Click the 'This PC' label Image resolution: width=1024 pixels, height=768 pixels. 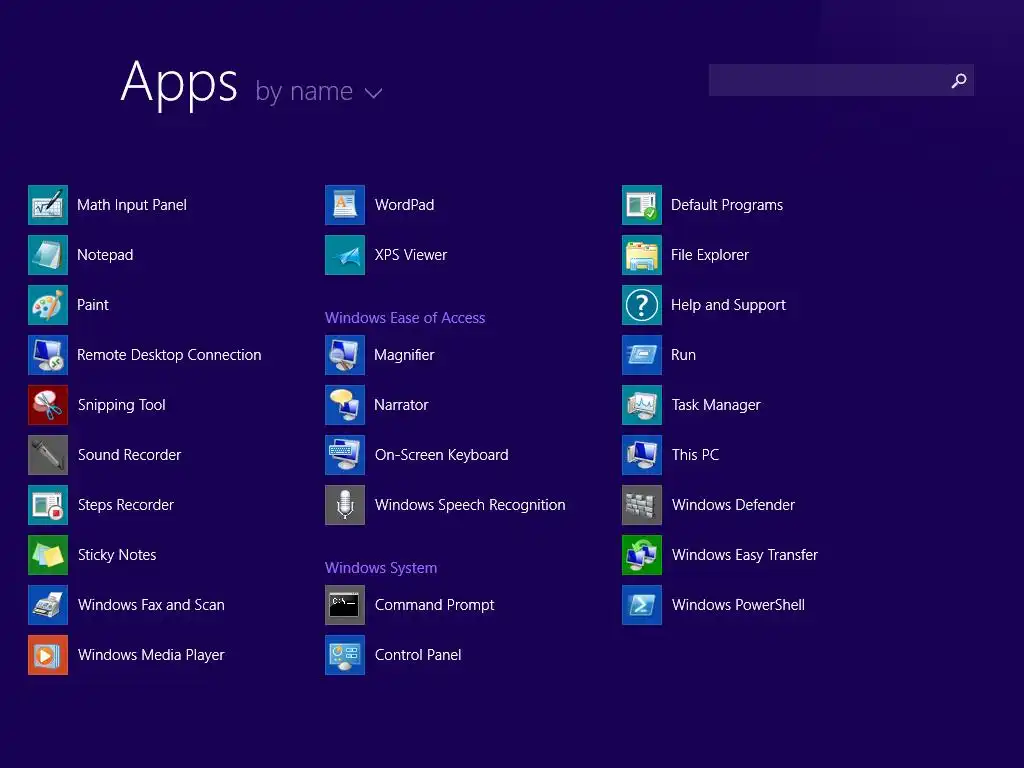[x=696, y=455]
